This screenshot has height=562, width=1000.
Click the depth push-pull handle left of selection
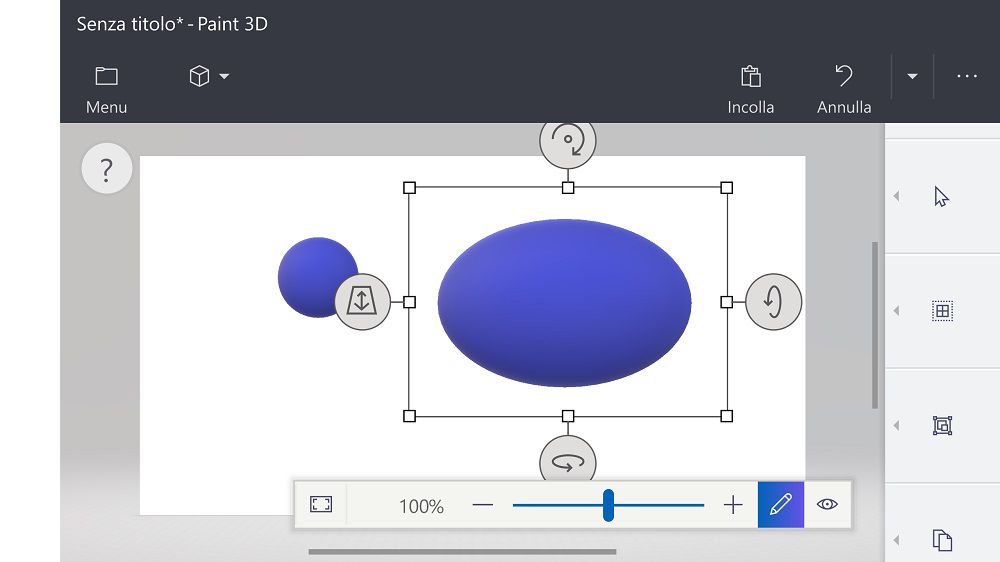coord(361,301)
